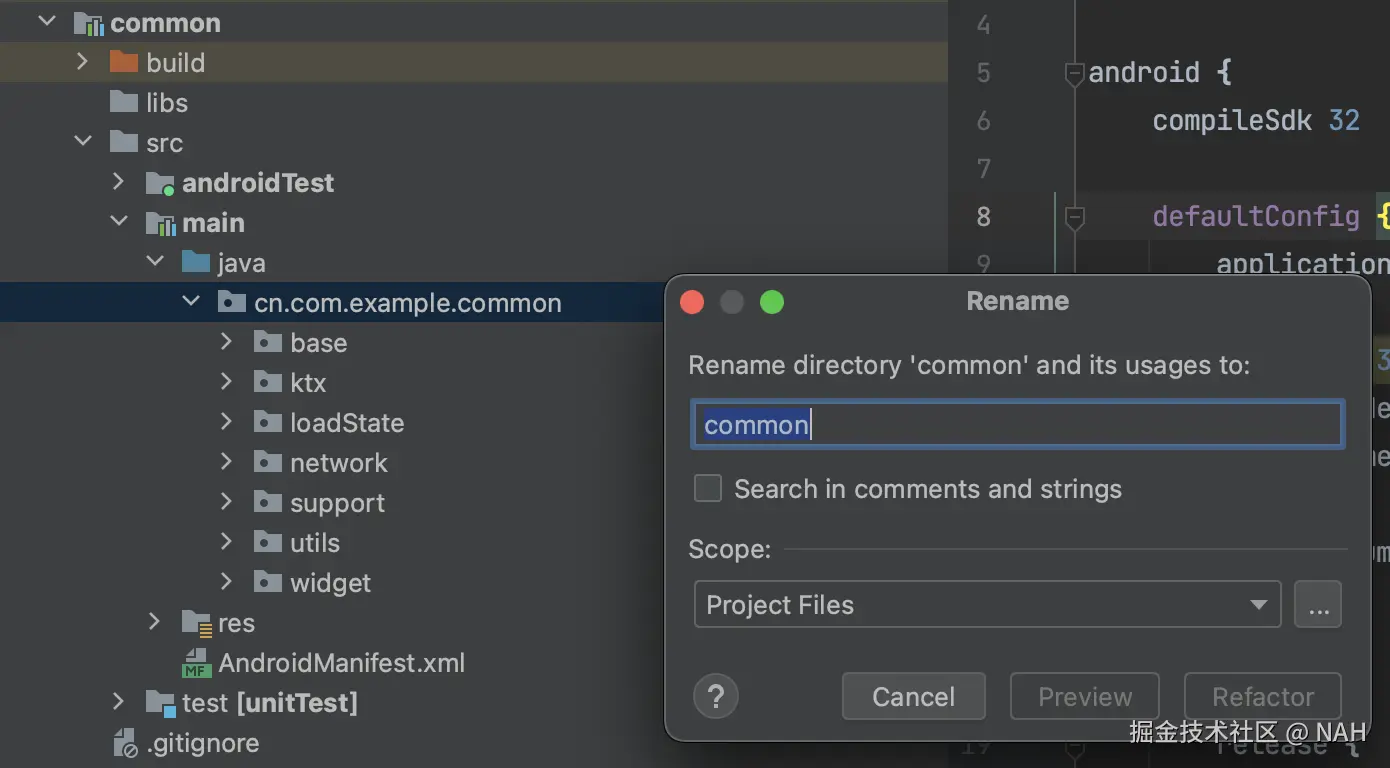Click the network package folder icon

(x=267, y=463)
